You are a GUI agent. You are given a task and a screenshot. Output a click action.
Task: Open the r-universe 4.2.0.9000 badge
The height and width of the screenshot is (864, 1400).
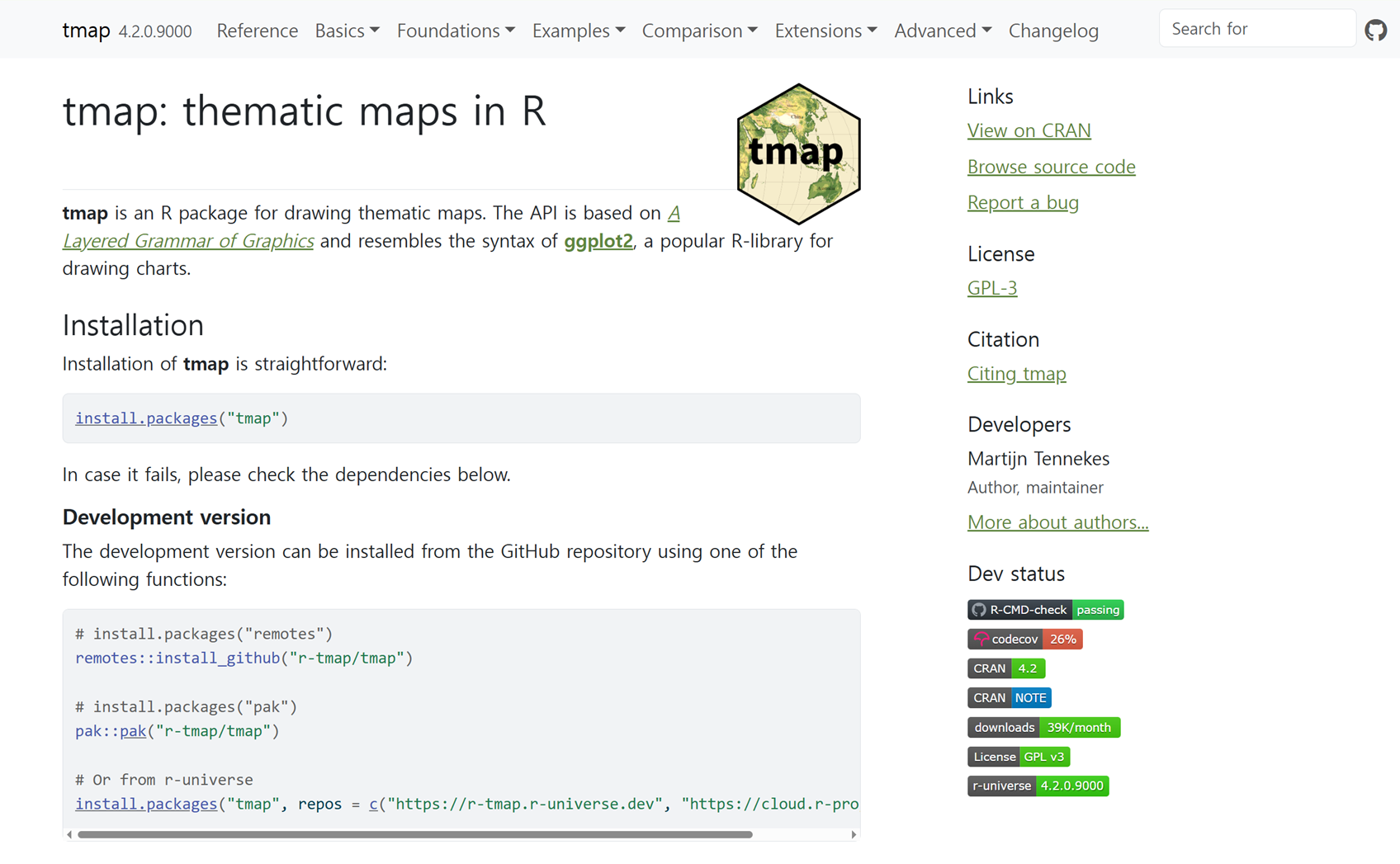pos(1038,786)
